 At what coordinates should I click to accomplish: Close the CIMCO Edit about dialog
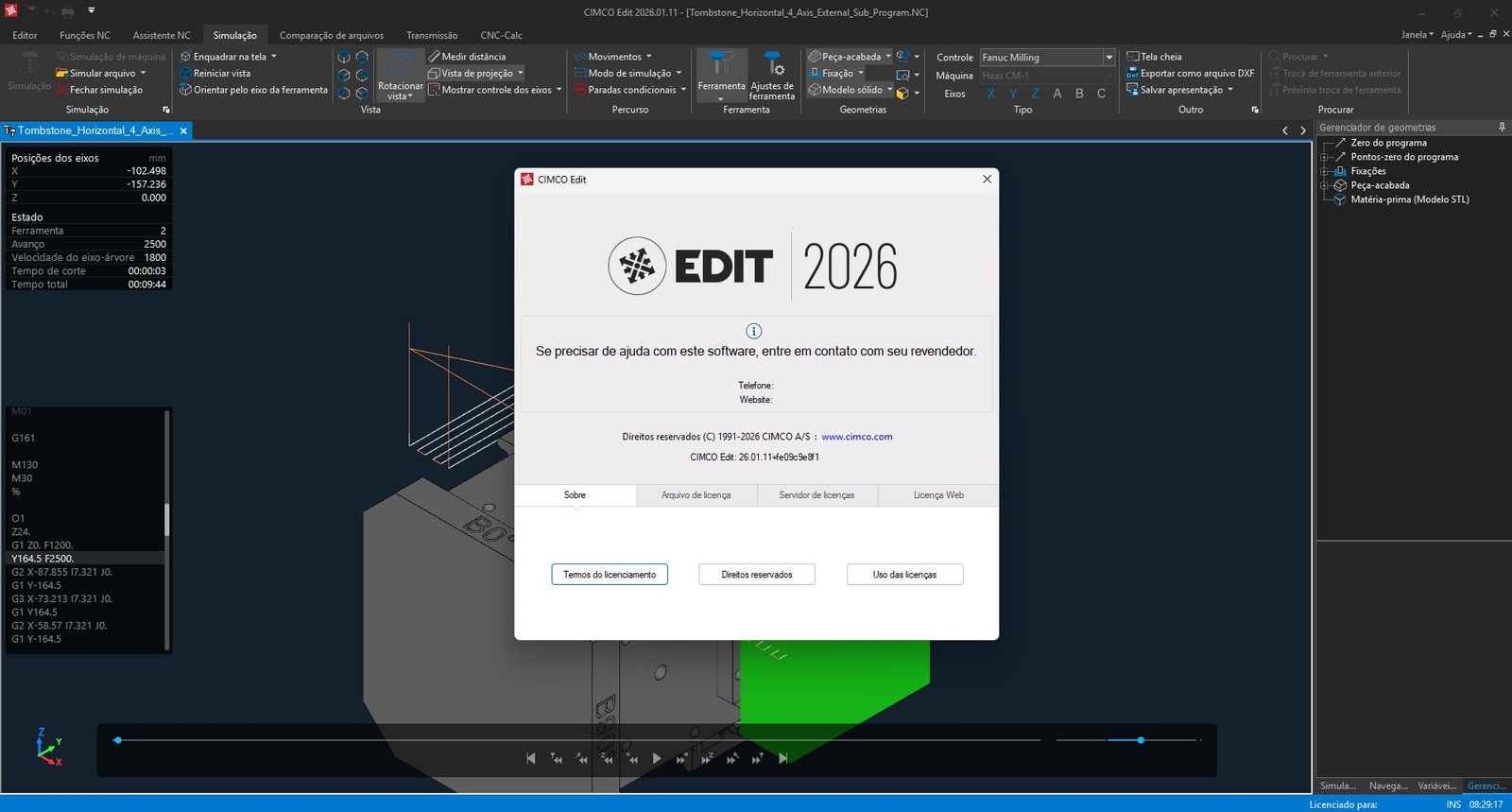pos(987,179)
